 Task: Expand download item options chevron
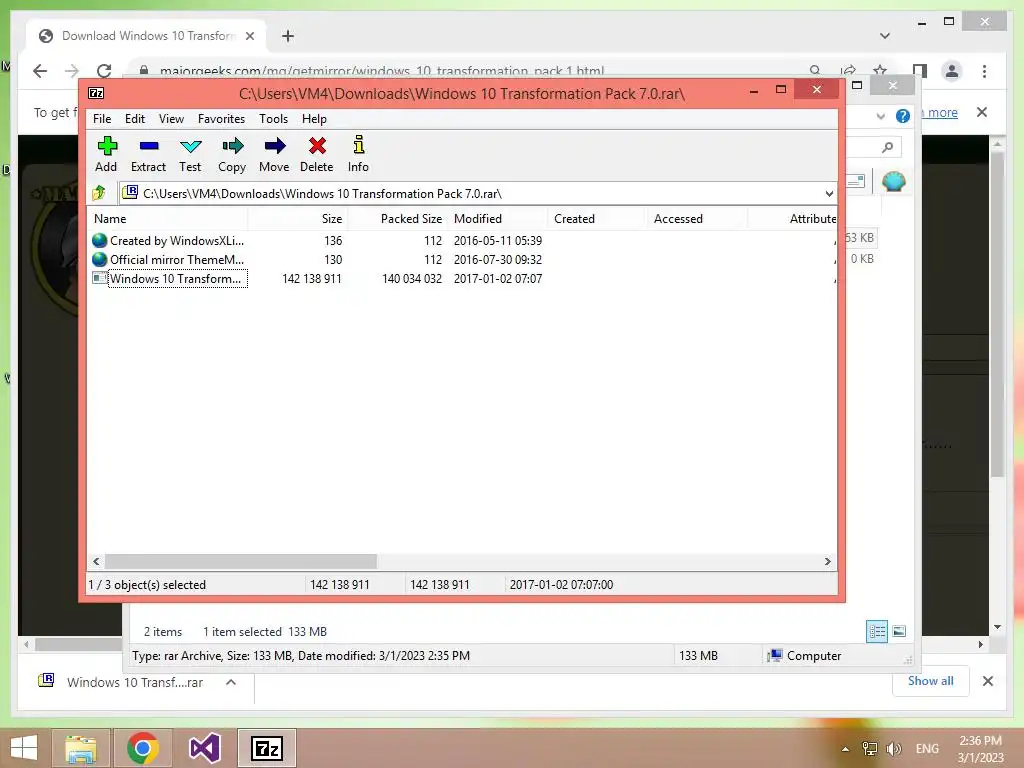coord(231,682)
